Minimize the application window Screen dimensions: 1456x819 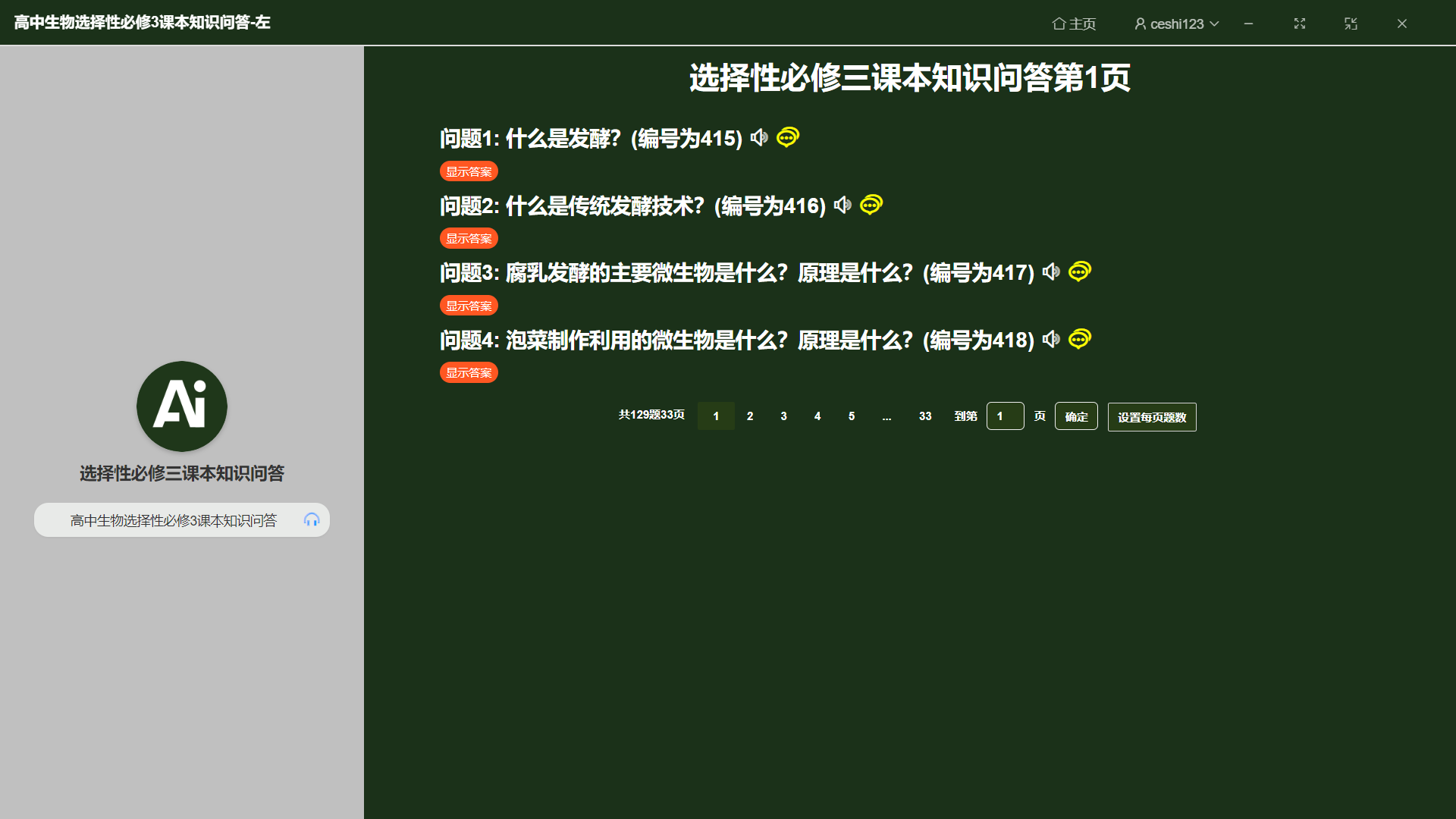[1248, 24]
